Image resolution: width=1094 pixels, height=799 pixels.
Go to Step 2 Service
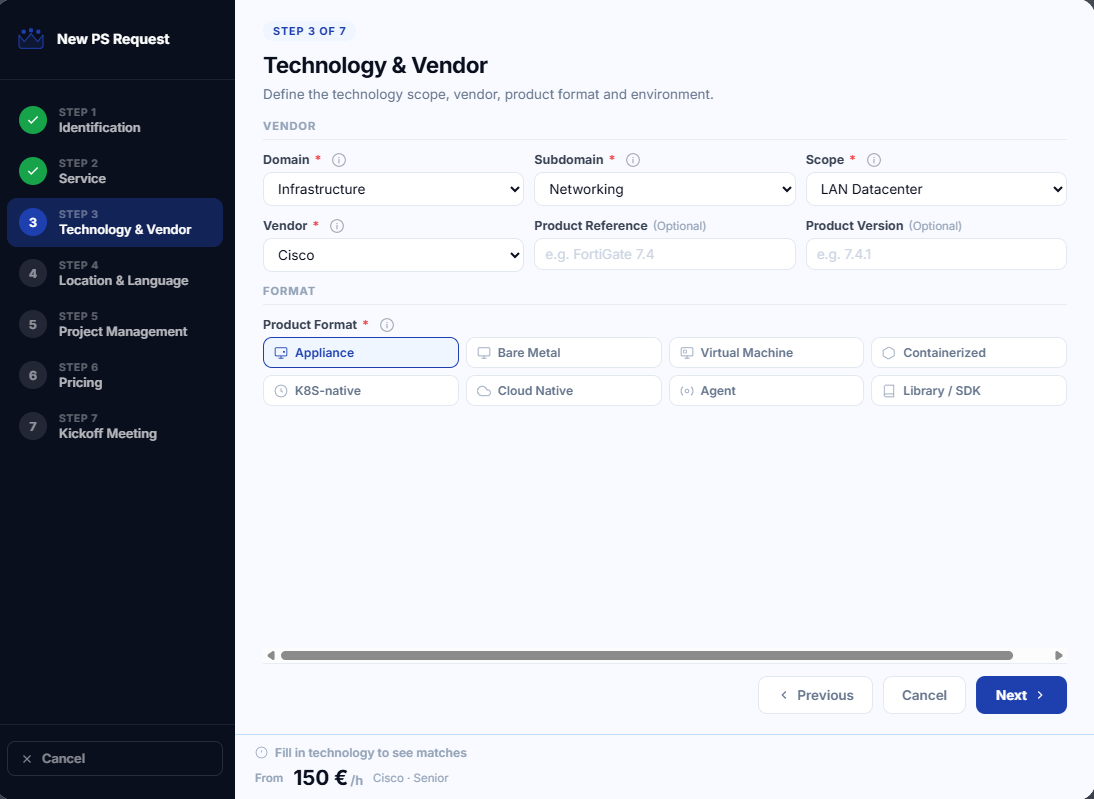pos(115,171)
